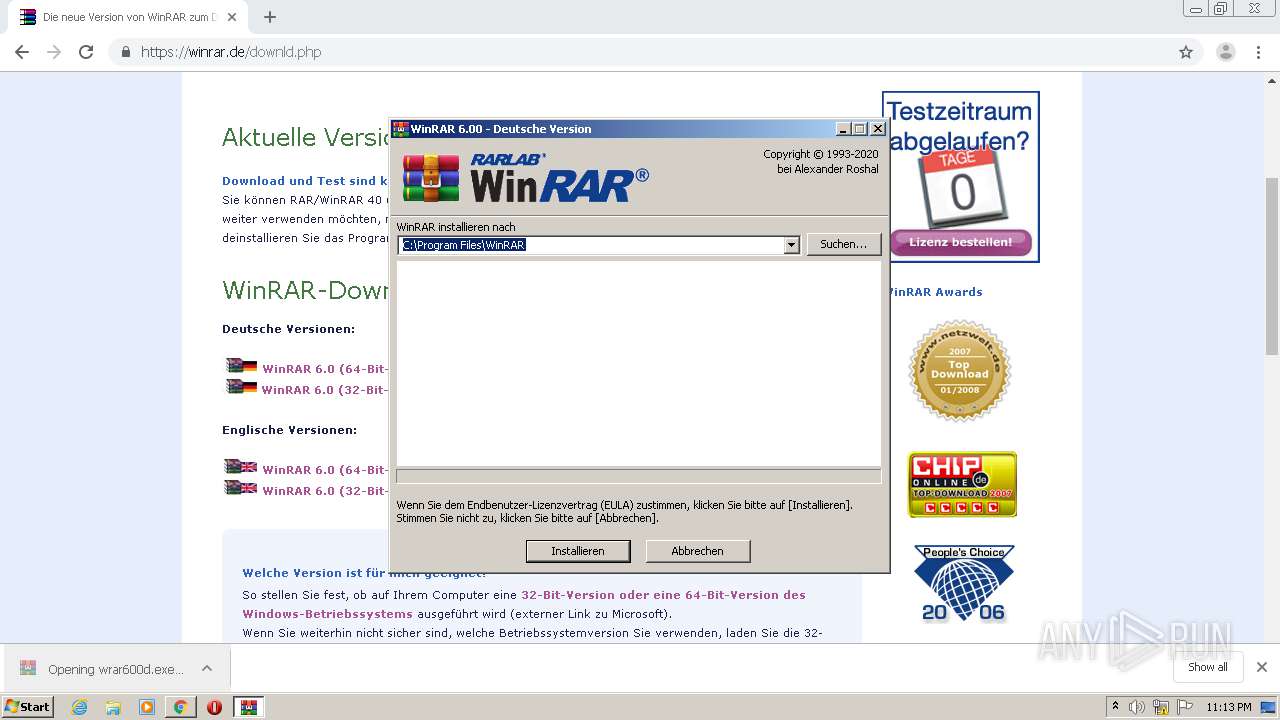The image size is (1280, 720).
Task: Close the WinRAR download tab
Action: [232, 17]
